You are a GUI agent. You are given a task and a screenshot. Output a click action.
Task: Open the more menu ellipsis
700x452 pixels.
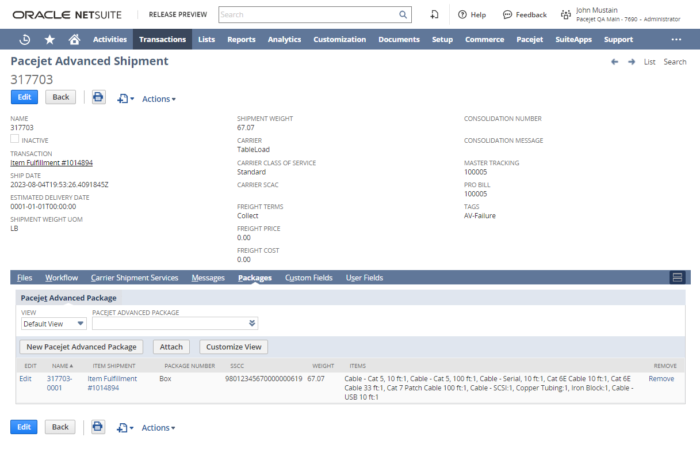676,39
